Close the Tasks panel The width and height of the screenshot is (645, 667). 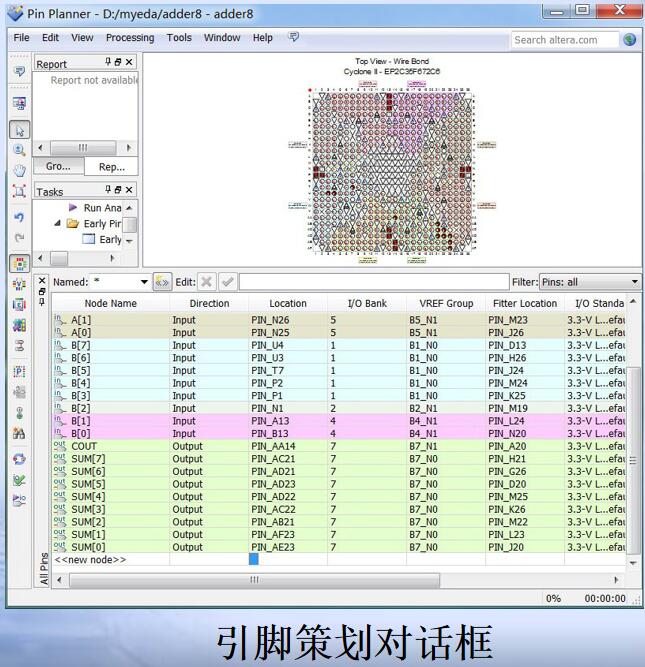129,190
